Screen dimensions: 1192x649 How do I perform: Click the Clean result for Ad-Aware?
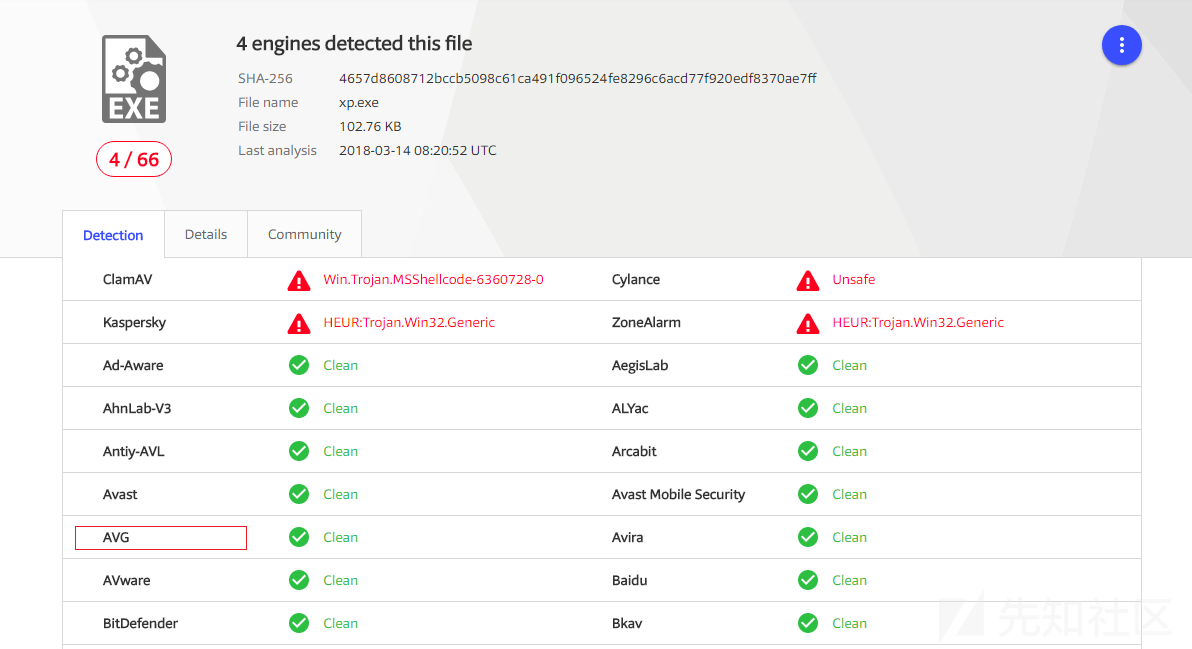(341, 366)
